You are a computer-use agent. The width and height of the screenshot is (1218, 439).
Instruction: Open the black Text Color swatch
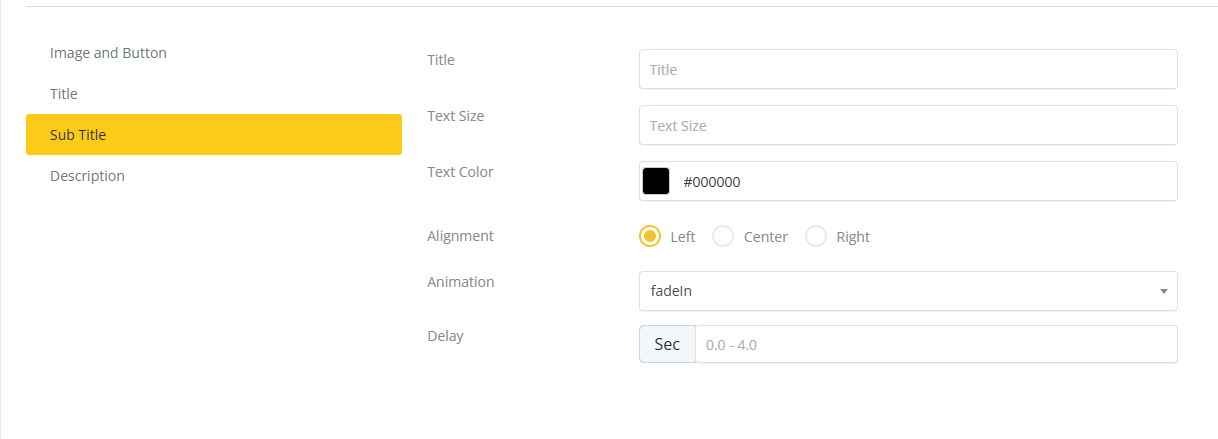[656, 182]
